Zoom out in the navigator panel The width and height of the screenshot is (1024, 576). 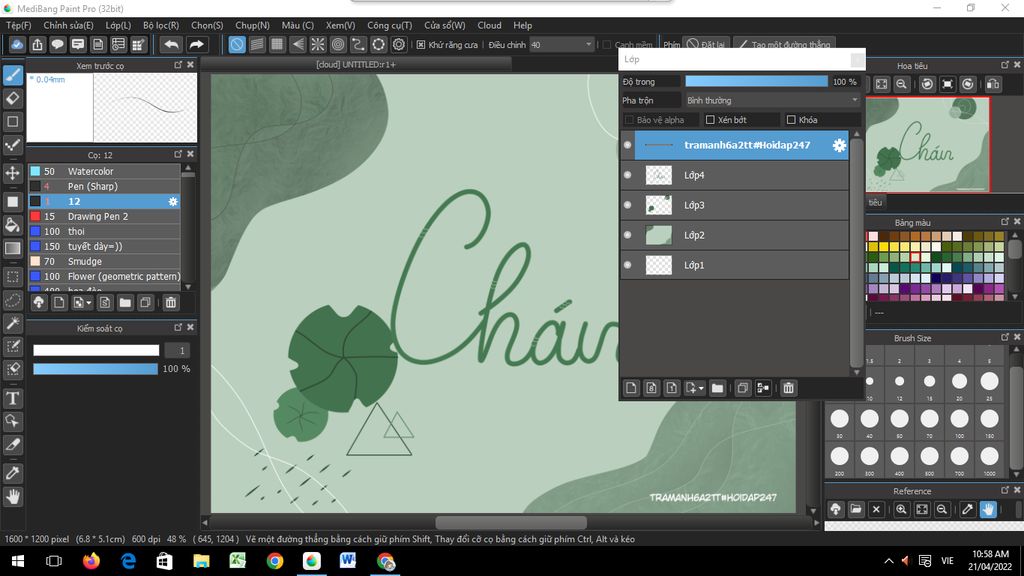(x=901, y=84)
